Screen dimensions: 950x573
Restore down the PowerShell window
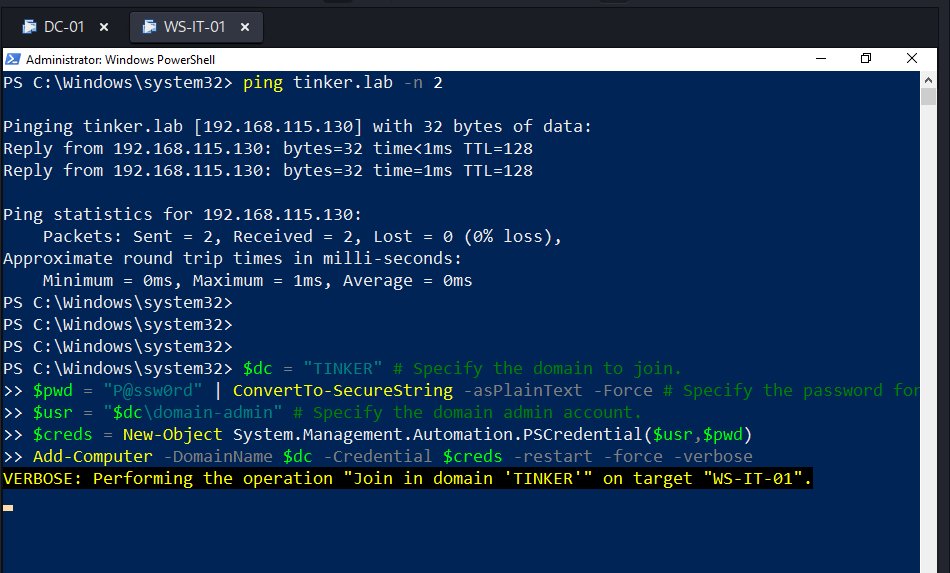866,59
